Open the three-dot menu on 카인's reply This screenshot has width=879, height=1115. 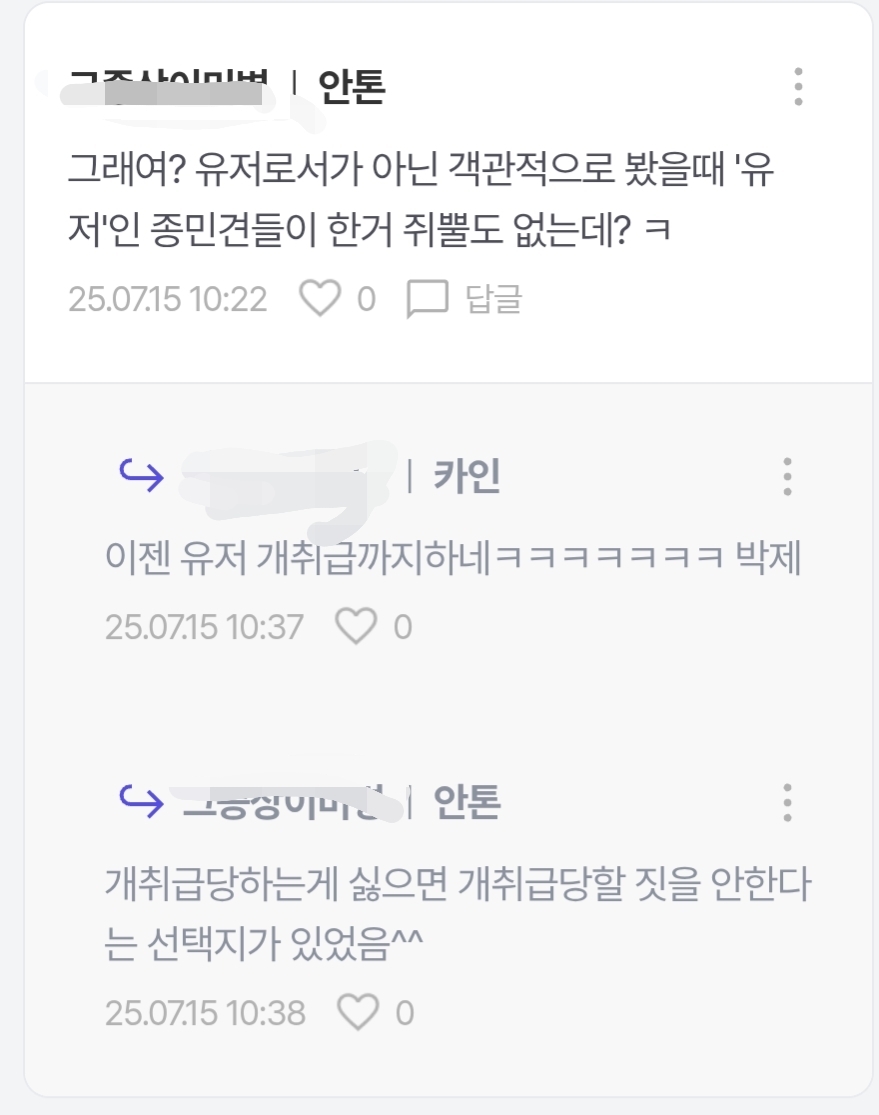[787, 476]
